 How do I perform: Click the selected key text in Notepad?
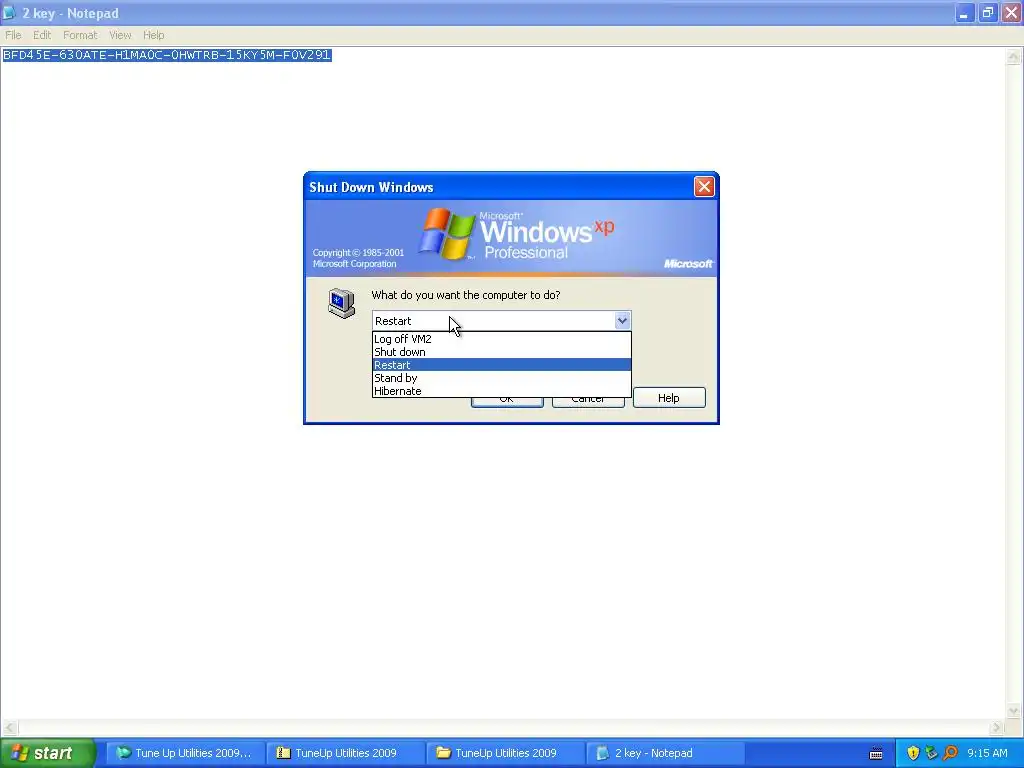(167, 55)
